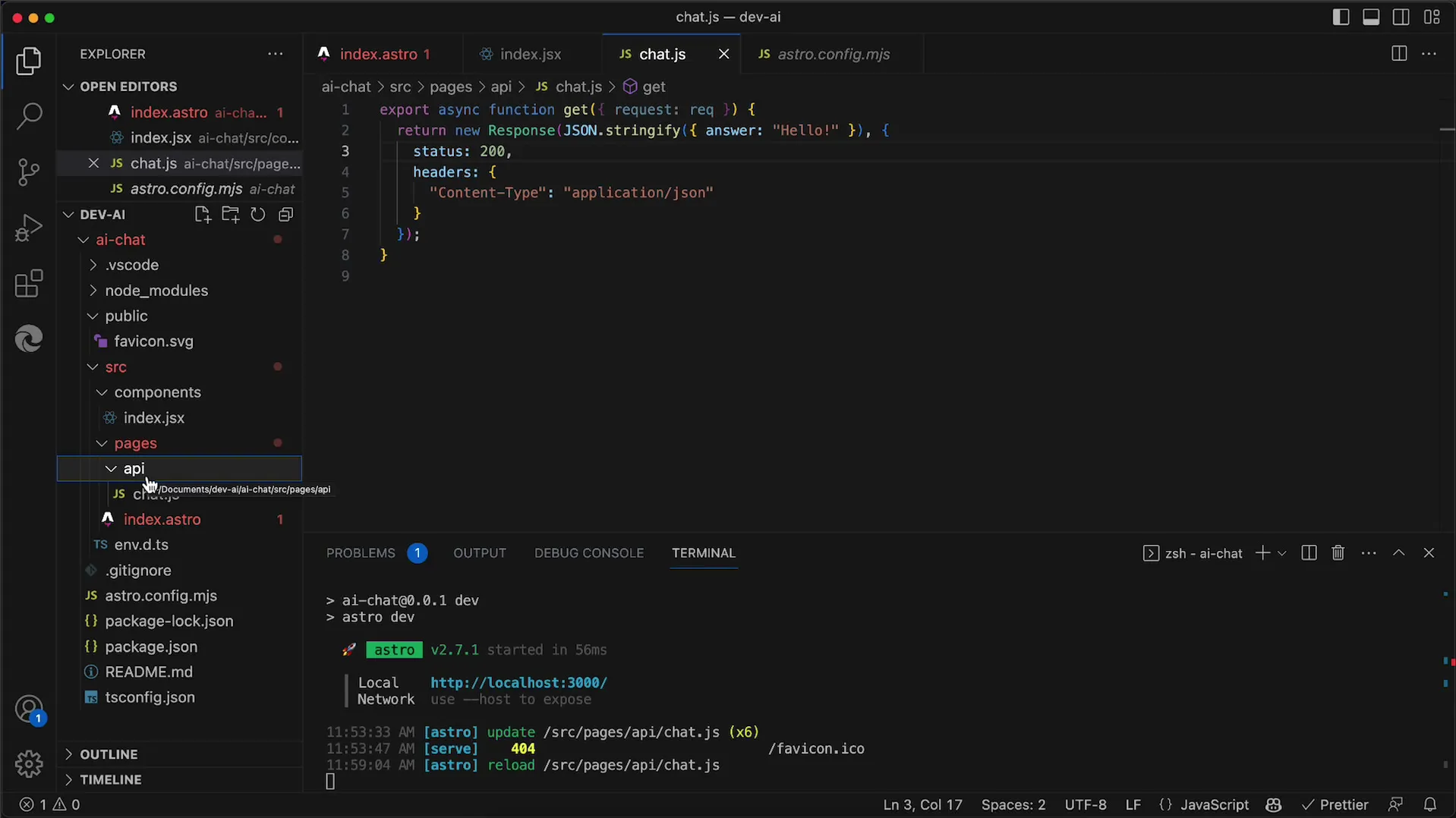Open notifications bell in status bar

(x=1430, y=804)
